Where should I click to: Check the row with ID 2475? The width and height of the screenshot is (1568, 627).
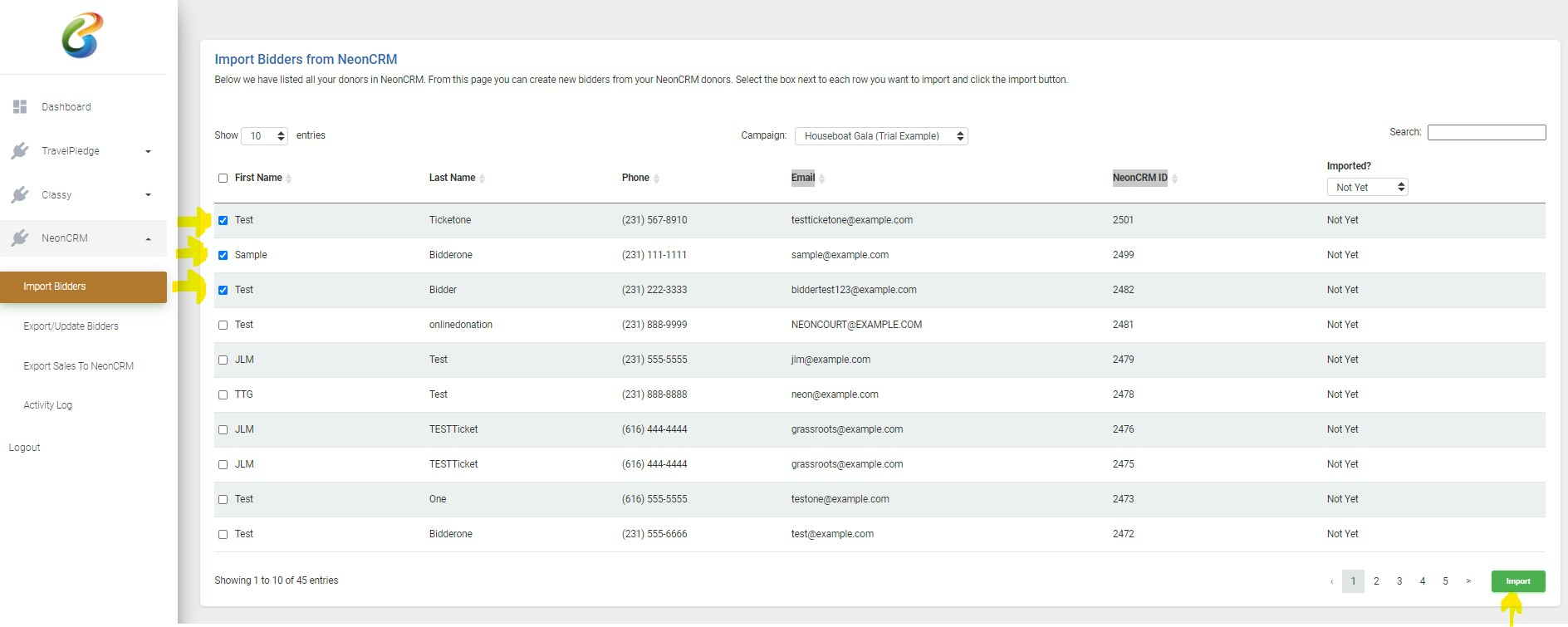tap(223, 464)
